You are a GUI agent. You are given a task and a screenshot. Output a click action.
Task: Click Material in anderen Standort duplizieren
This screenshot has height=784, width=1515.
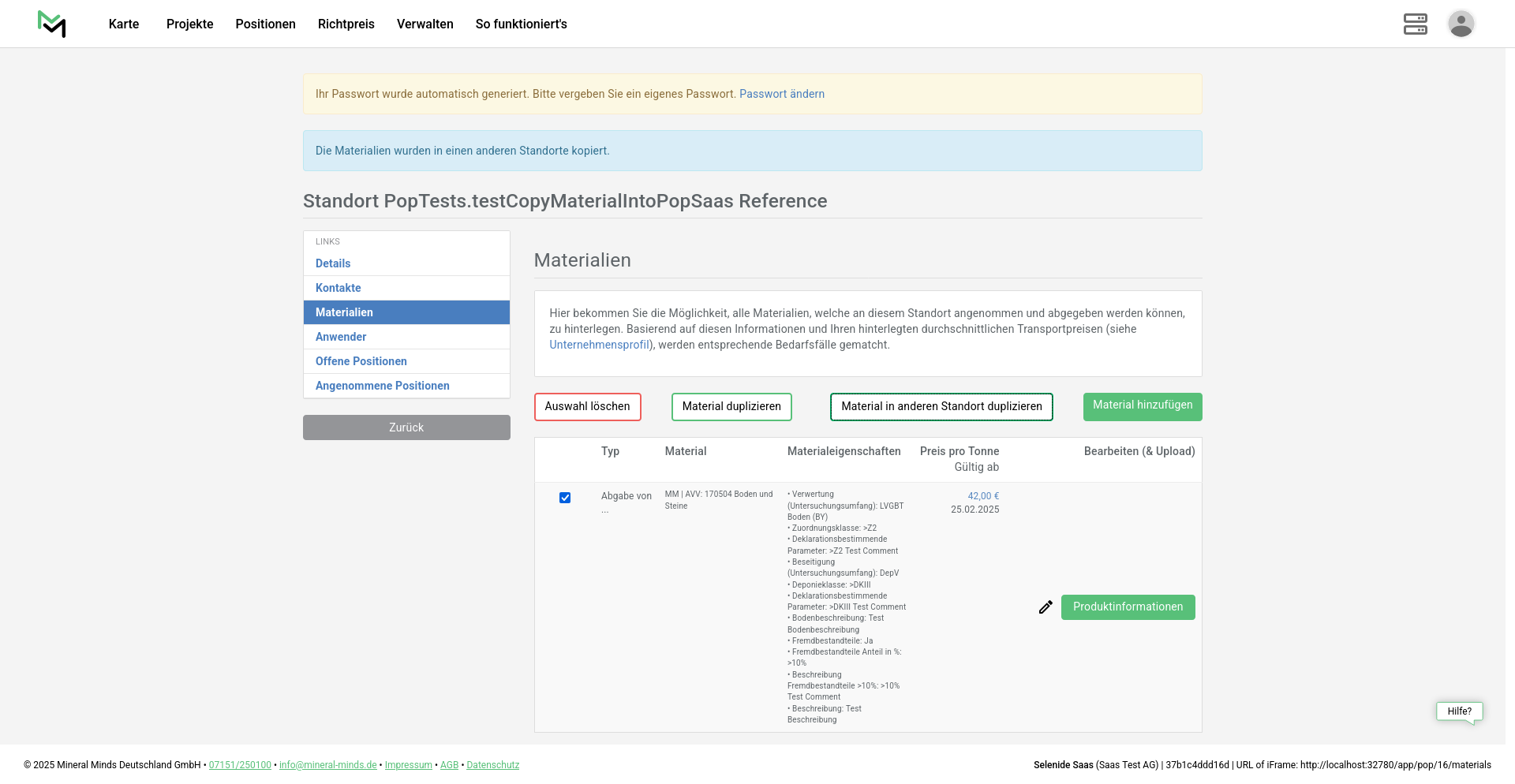pos(941,407)
